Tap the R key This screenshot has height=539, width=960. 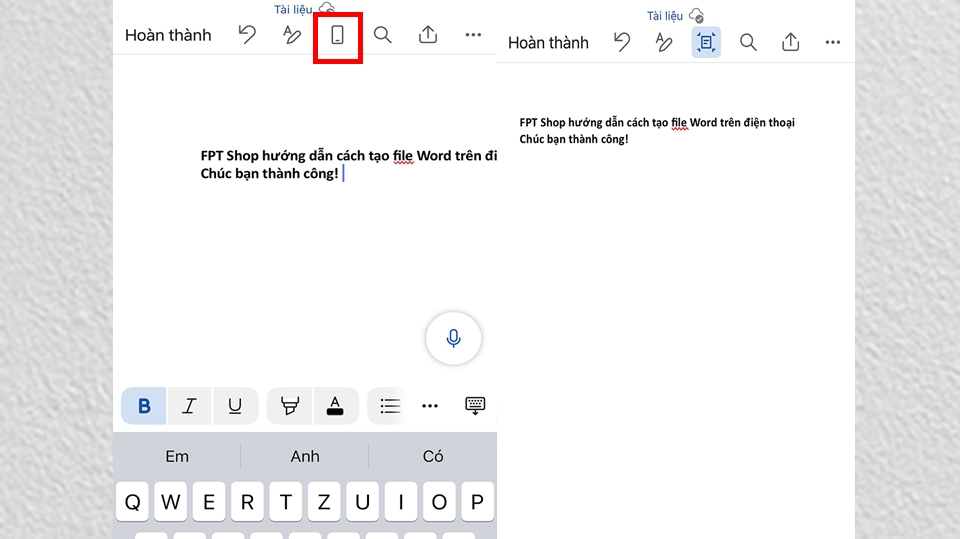(x=247, y=502)
